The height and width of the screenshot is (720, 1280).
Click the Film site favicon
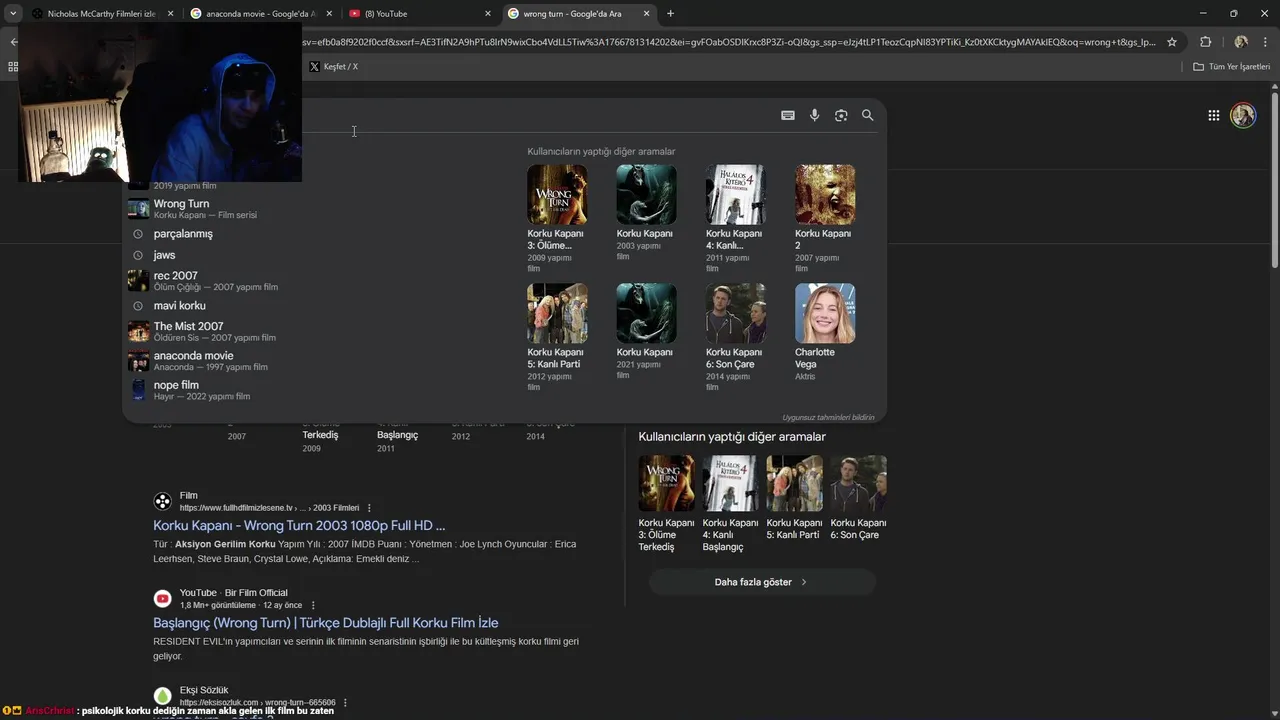pos(162,501)
